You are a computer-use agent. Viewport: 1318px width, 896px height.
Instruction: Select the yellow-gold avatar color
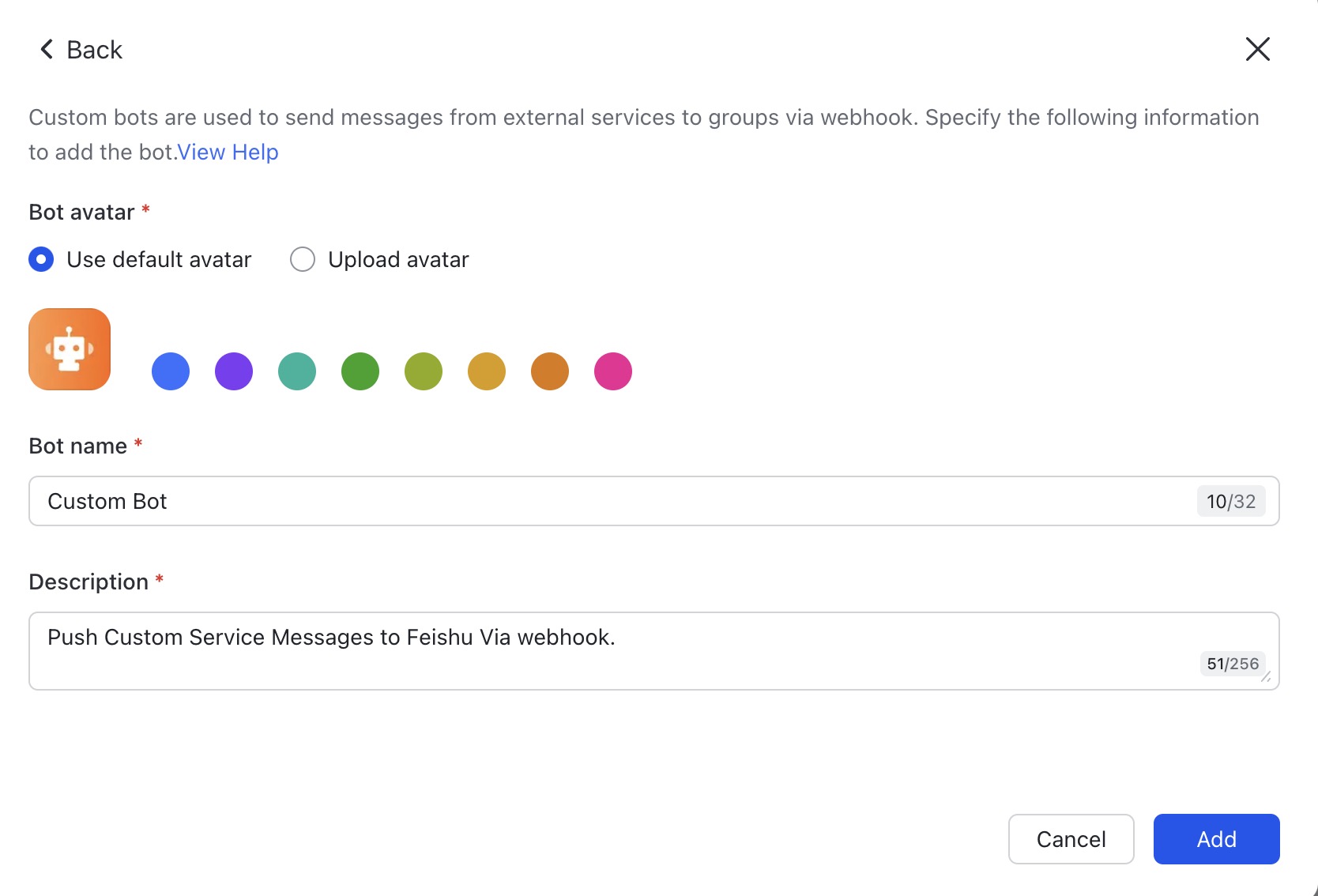click(x=487, y=371)
